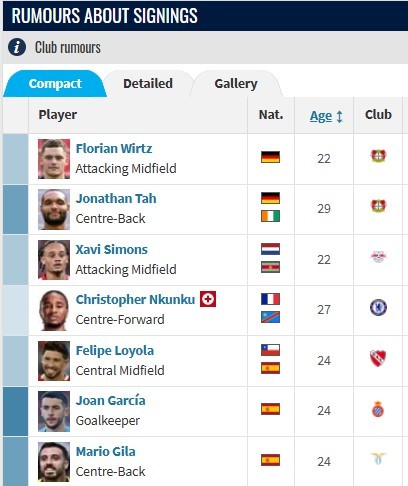Select the Compact view tab
The width and height of the screenshot is (408, 486).
tap(55, 84)
